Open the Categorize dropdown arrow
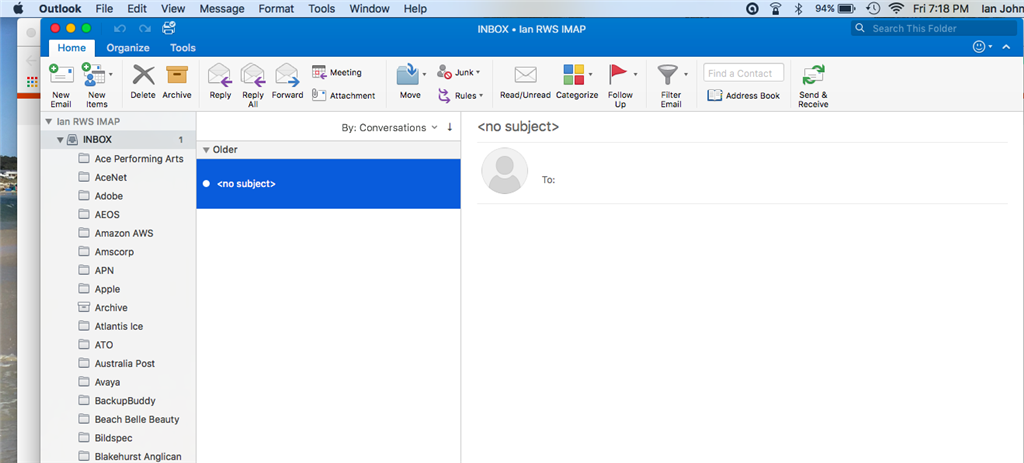Screen dimensions: 1024x463 click(x=590, y=74)
